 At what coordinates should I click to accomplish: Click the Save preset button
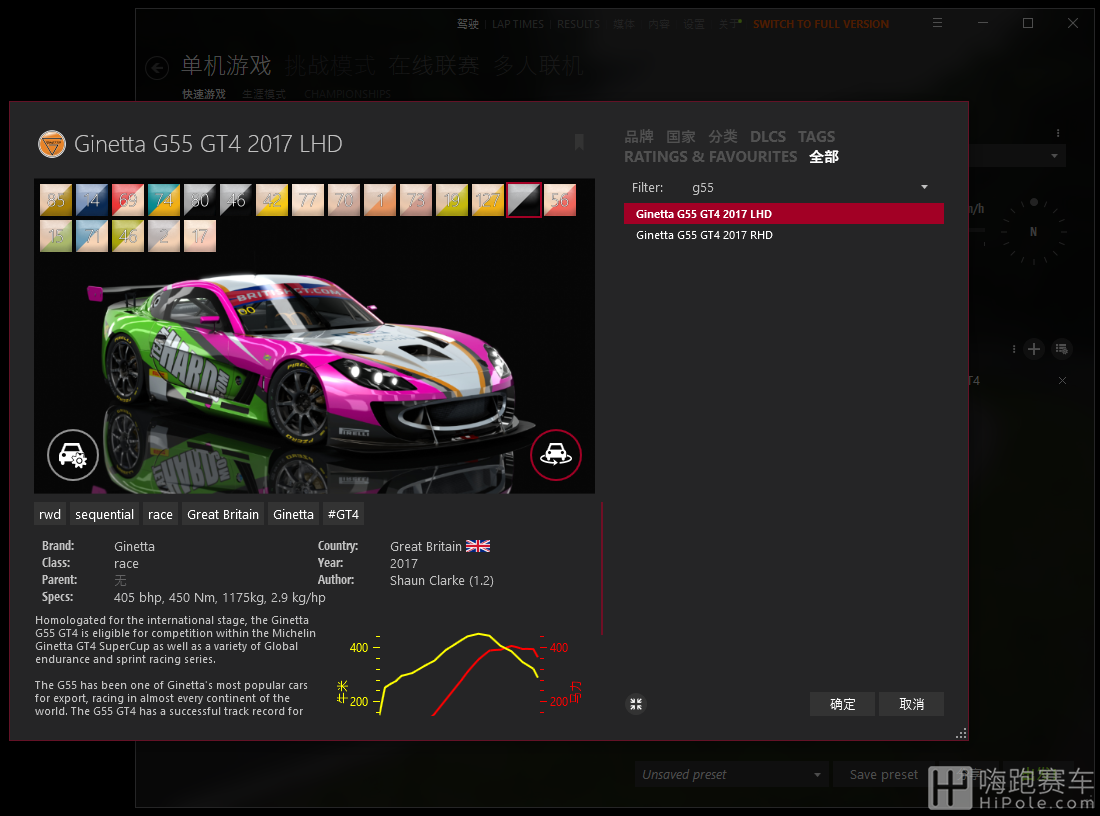(883, 775)
